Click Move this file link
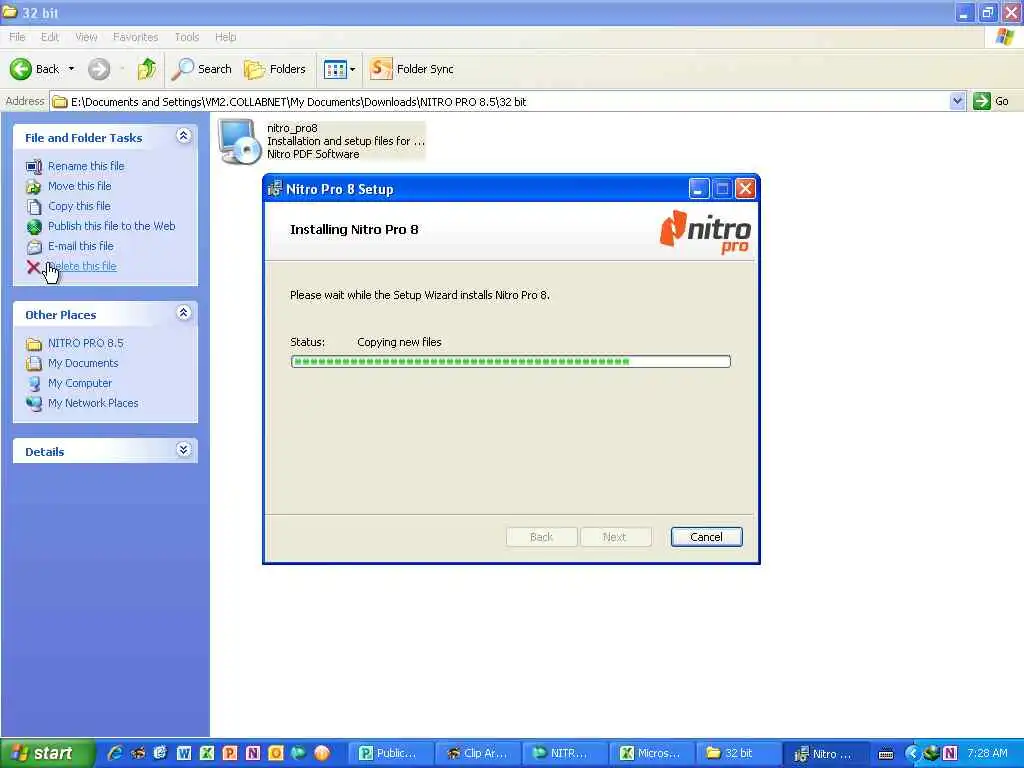 click(80, 186)
